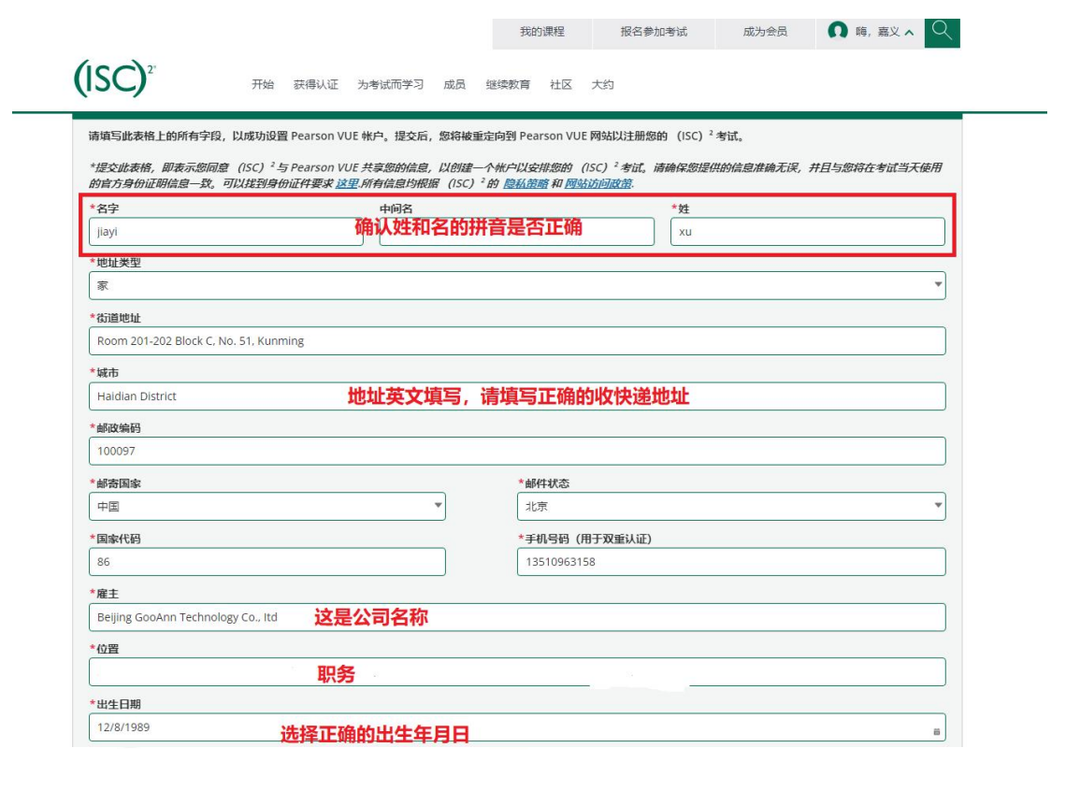Click the (ISC)² logo
Viewport: 1080px width, 791px height.
coord(114,78)
